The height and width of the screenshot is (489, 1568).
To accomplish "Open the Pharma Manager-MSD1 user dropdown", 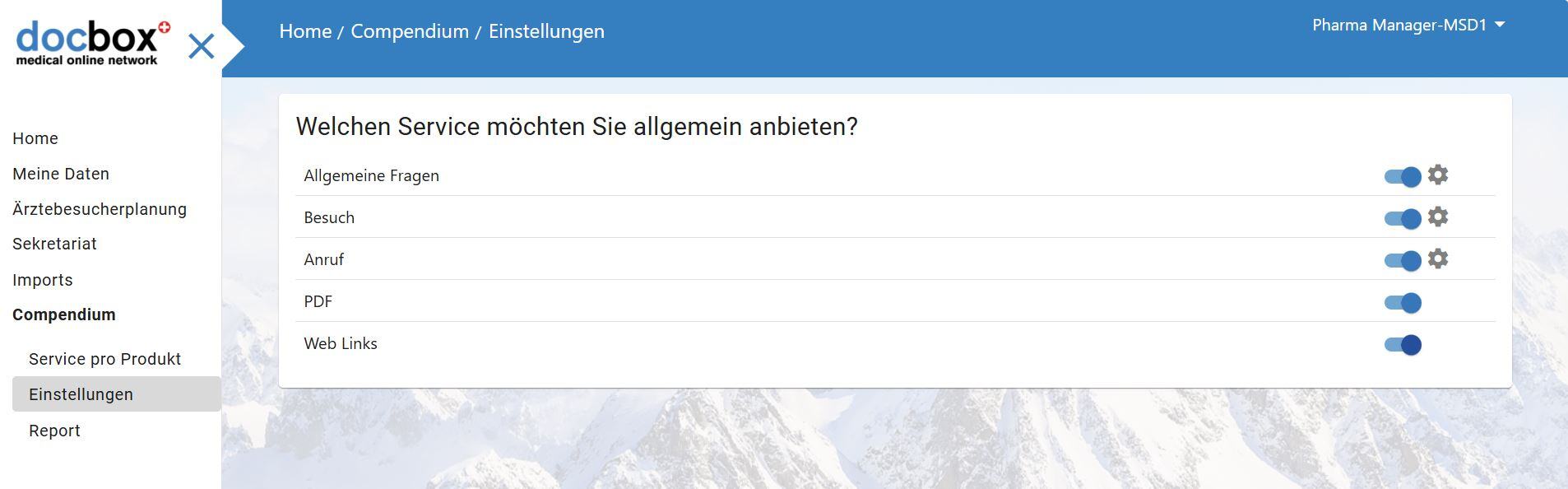I will click(1408, 26).
